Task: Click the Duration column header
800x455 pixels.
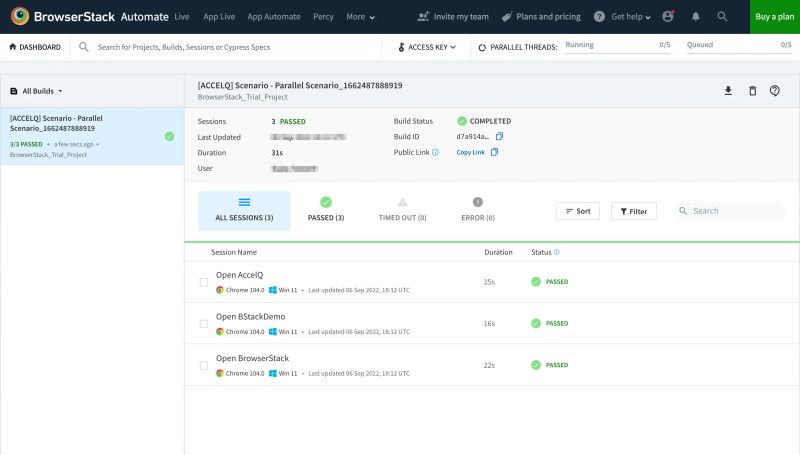Action: click(498, 252)
